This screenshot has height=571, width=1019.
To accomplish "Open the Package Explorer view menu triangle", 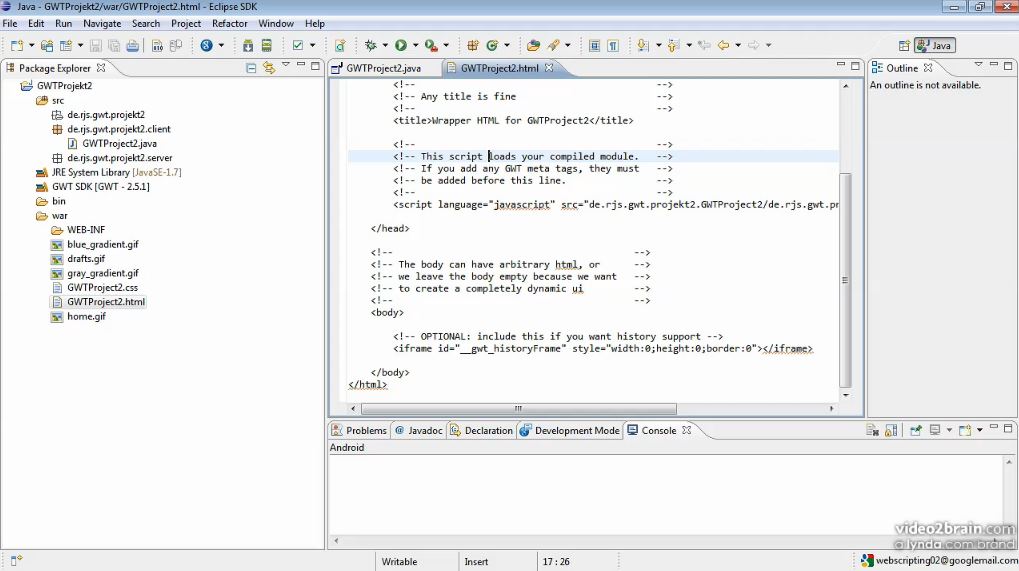I will (285, 64).
